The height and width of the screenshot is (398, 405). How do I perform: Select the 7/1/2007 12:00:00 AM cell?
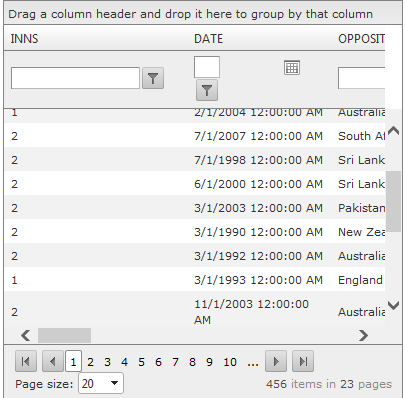(258, 136)
